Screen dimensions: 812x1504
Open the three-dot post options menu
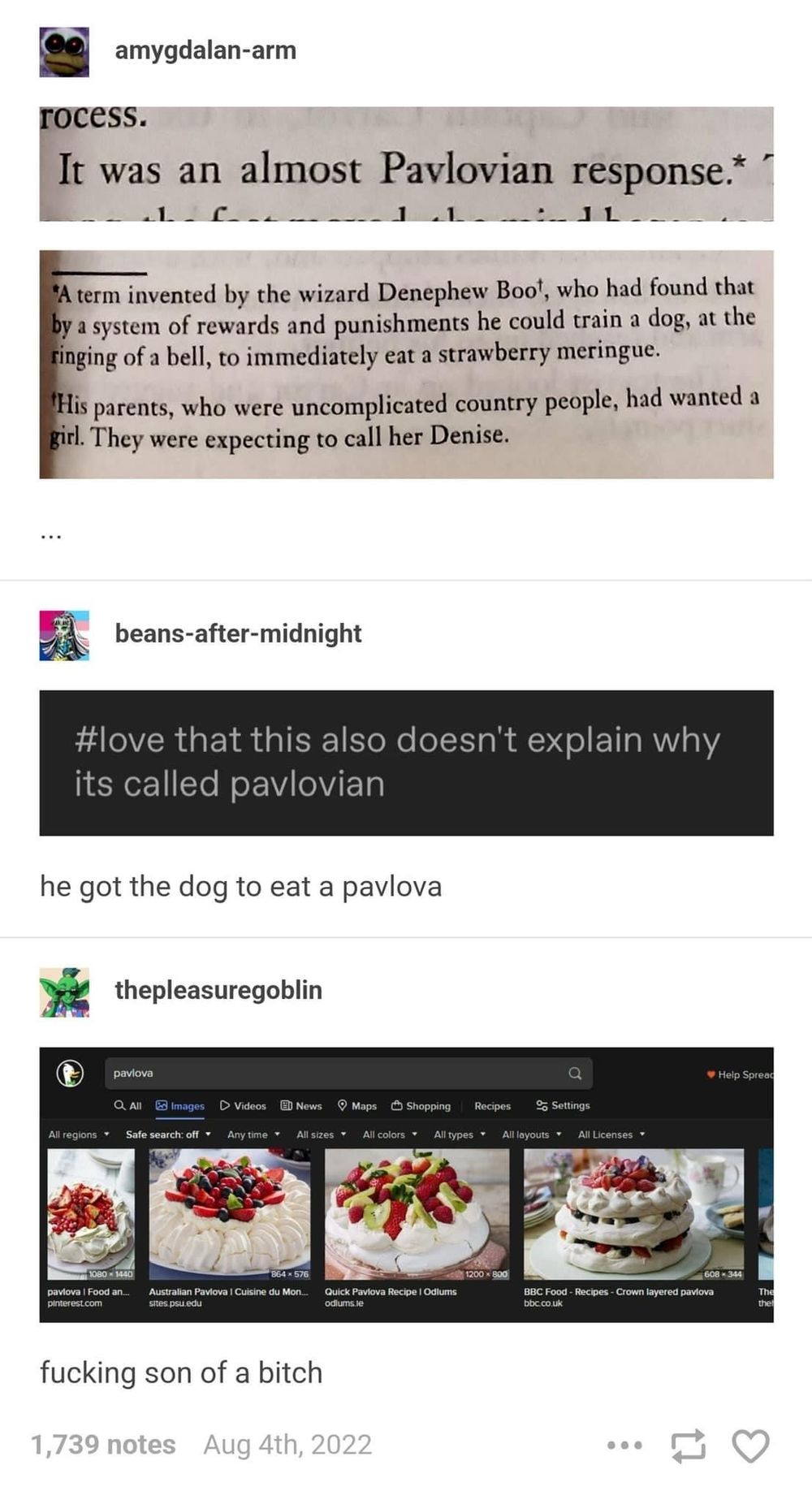coord(624,1445)
